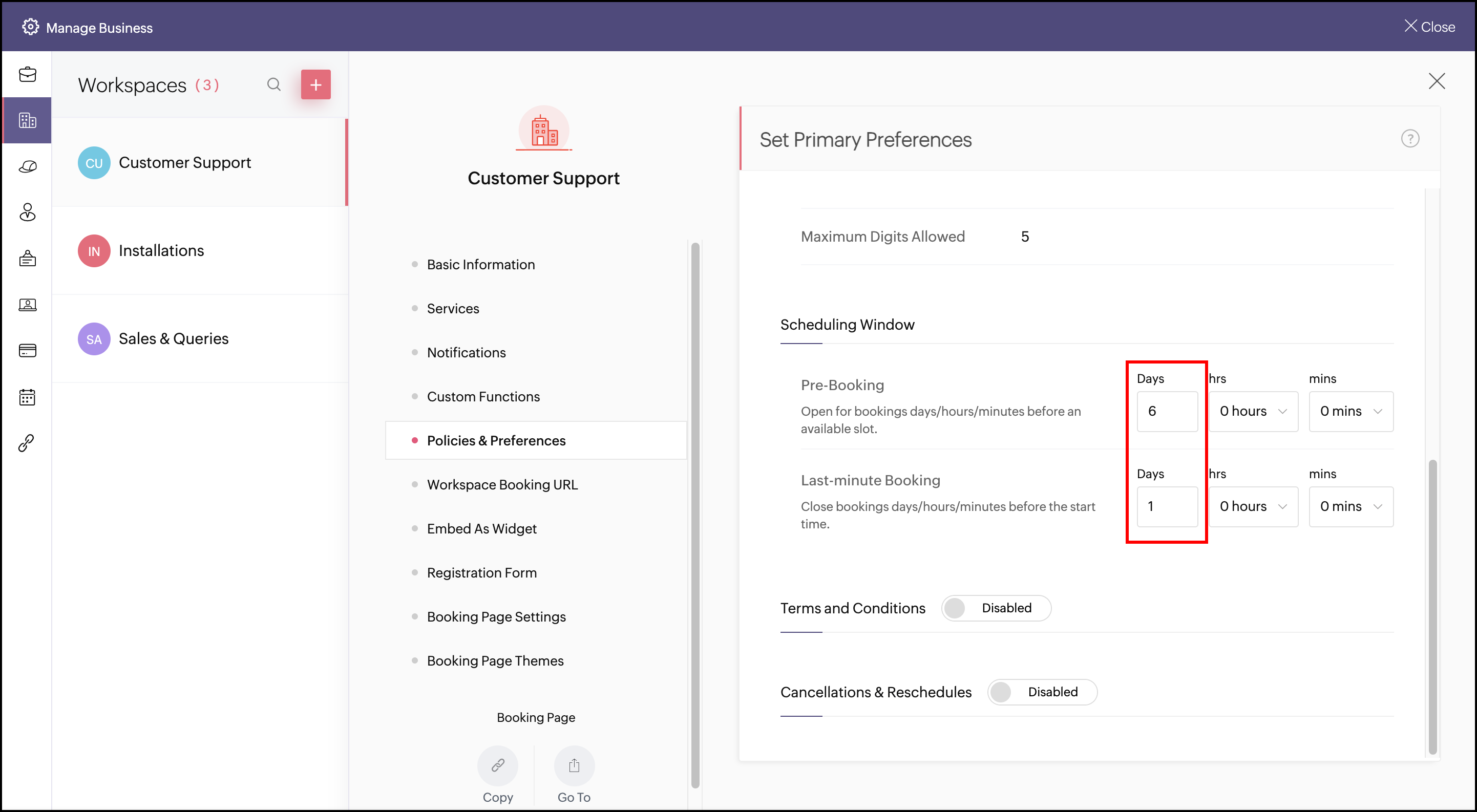Open Last-minute Booking mins dropdown
The width and height of the screenshot is (1477, 812).
point(1351,506)
